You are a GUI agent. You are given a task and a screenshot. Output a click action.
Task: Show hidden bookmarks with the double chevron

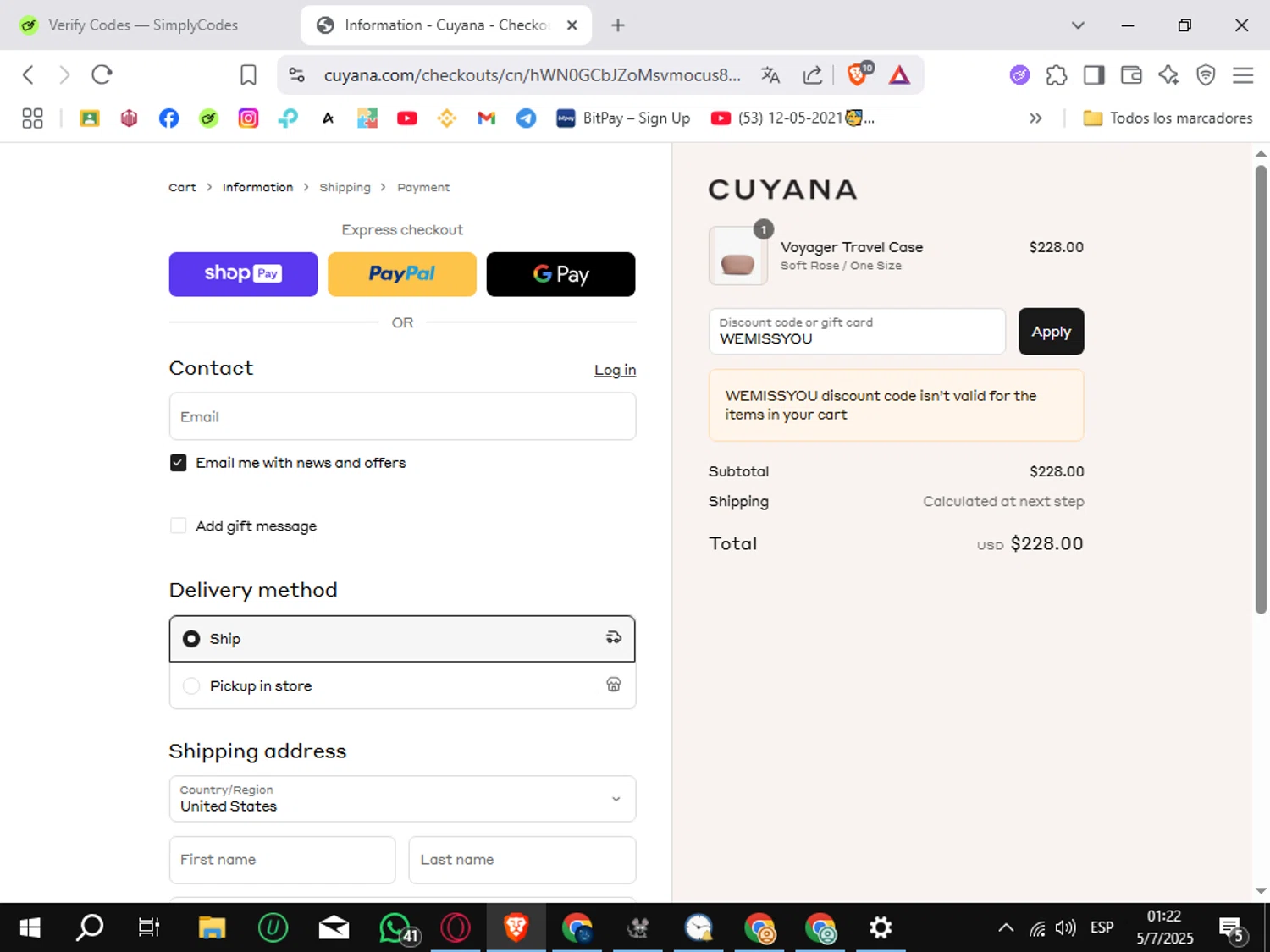(x=1035, y=118)
